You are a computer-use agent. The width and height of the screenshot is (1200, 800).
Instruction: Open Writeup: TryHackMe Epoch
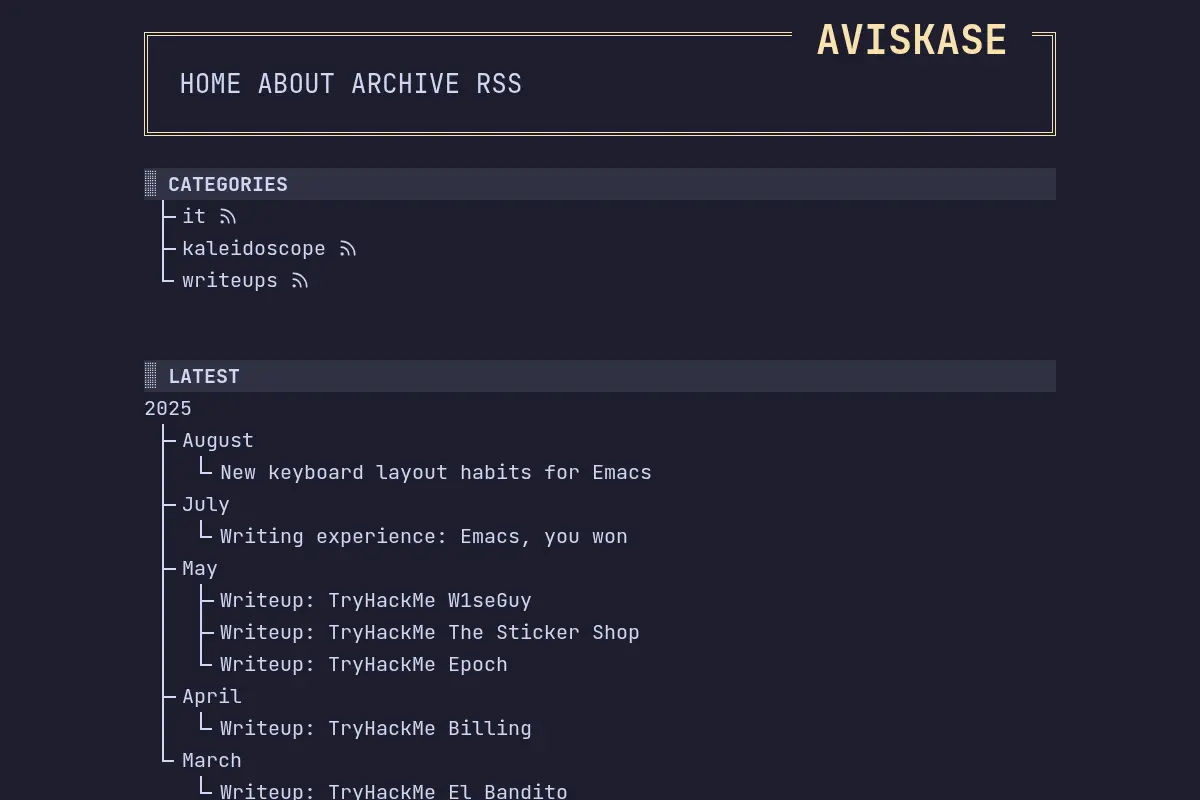[x=364, y=664]
